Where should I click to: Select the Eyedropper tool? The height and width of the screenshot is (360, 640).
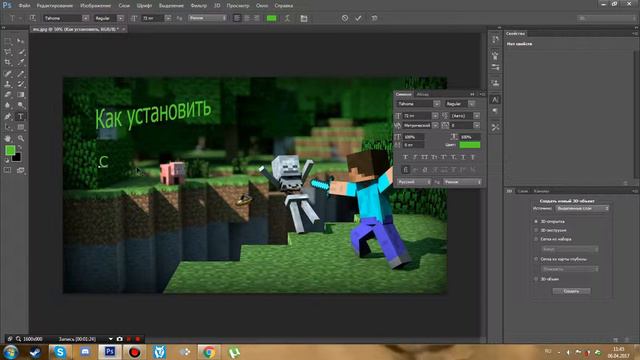point(20,62)
